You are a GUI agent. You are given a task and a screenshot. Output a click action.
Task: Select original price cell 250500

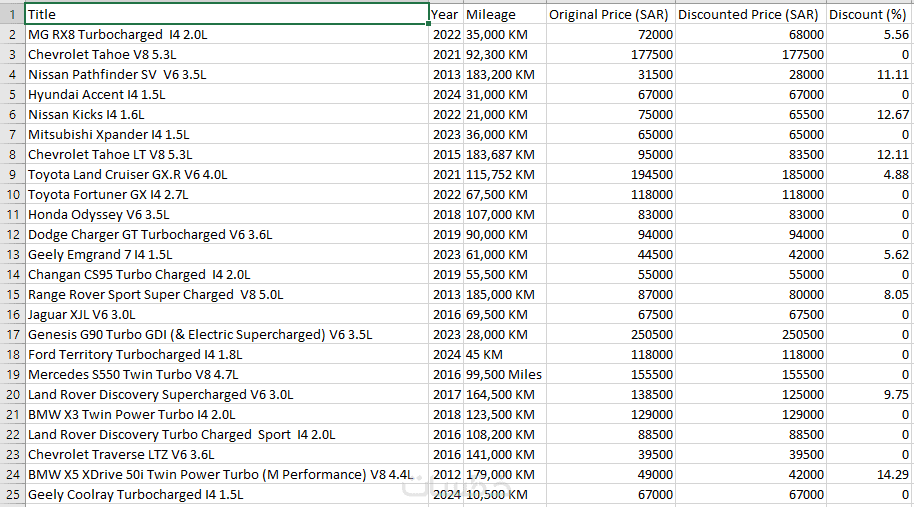(610, 335)
